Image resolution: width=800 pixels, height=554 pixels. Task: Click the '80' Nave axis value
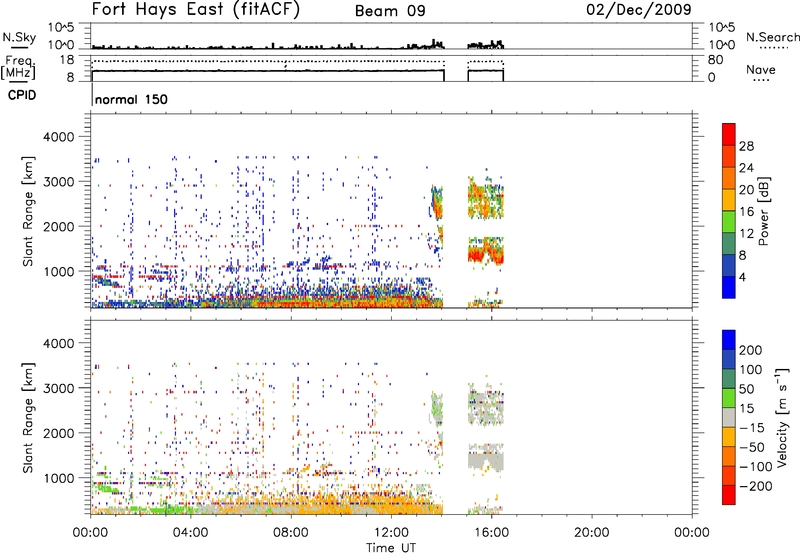pyautogui.click(x=715, y=60)
